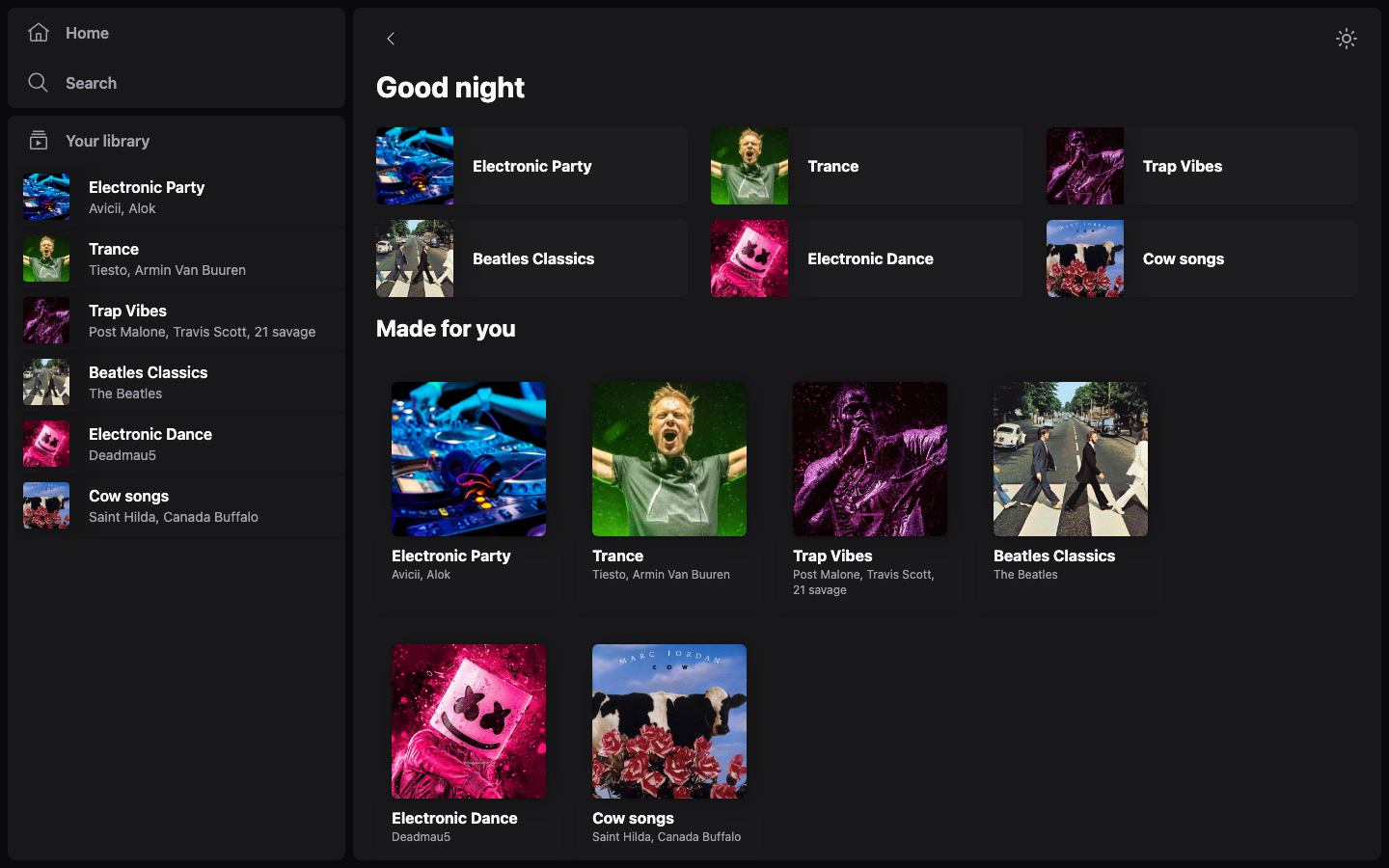Click 'The Beatles' under Beatles Classics card
Viewport: 1389px width, 868px height.
(x=1025, y=575)
